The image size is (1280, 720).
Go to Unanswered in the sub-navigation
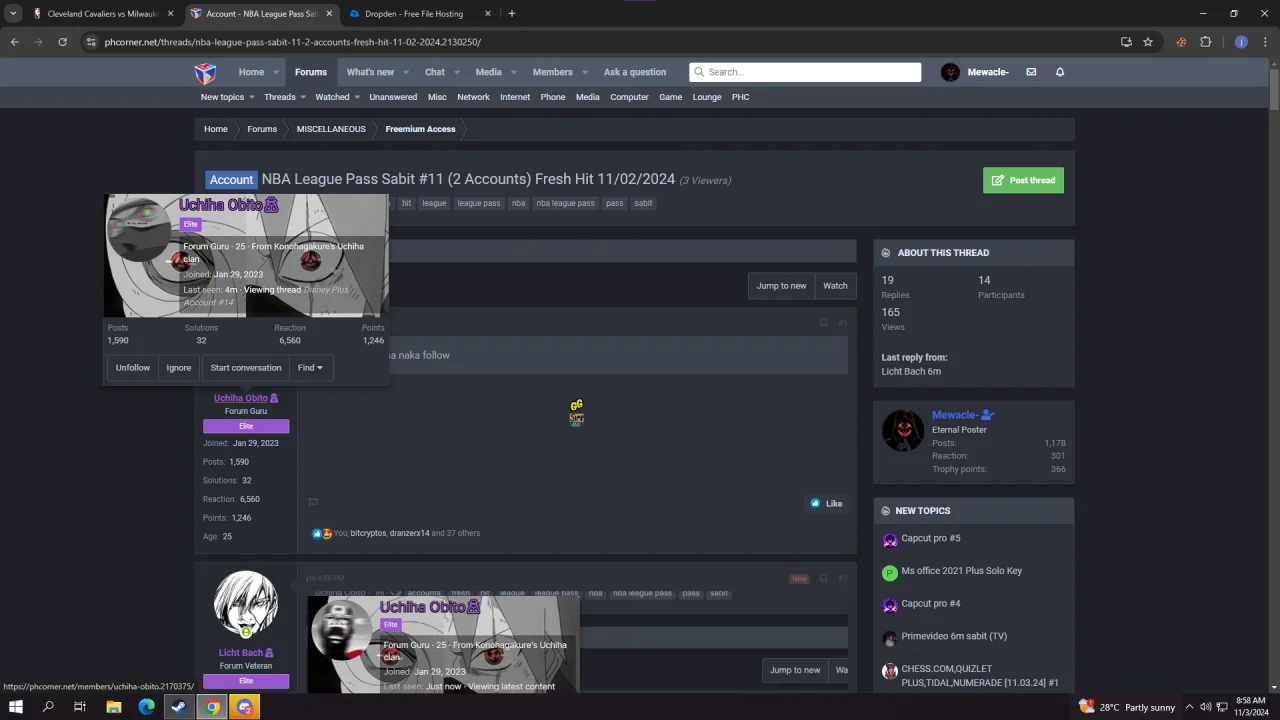[393, 97]
